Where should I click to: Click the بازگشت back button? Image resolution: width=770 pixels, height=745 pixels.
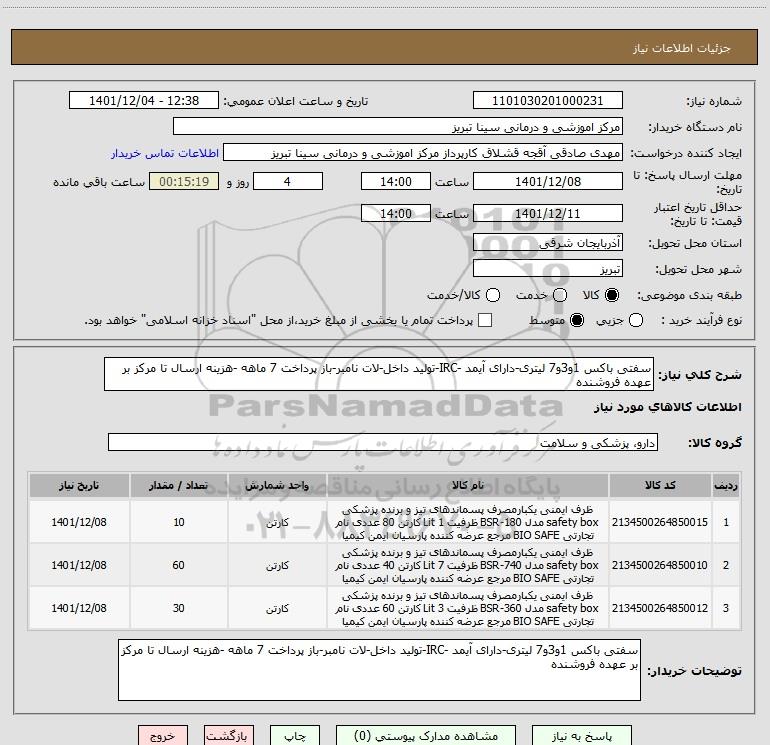229,736
